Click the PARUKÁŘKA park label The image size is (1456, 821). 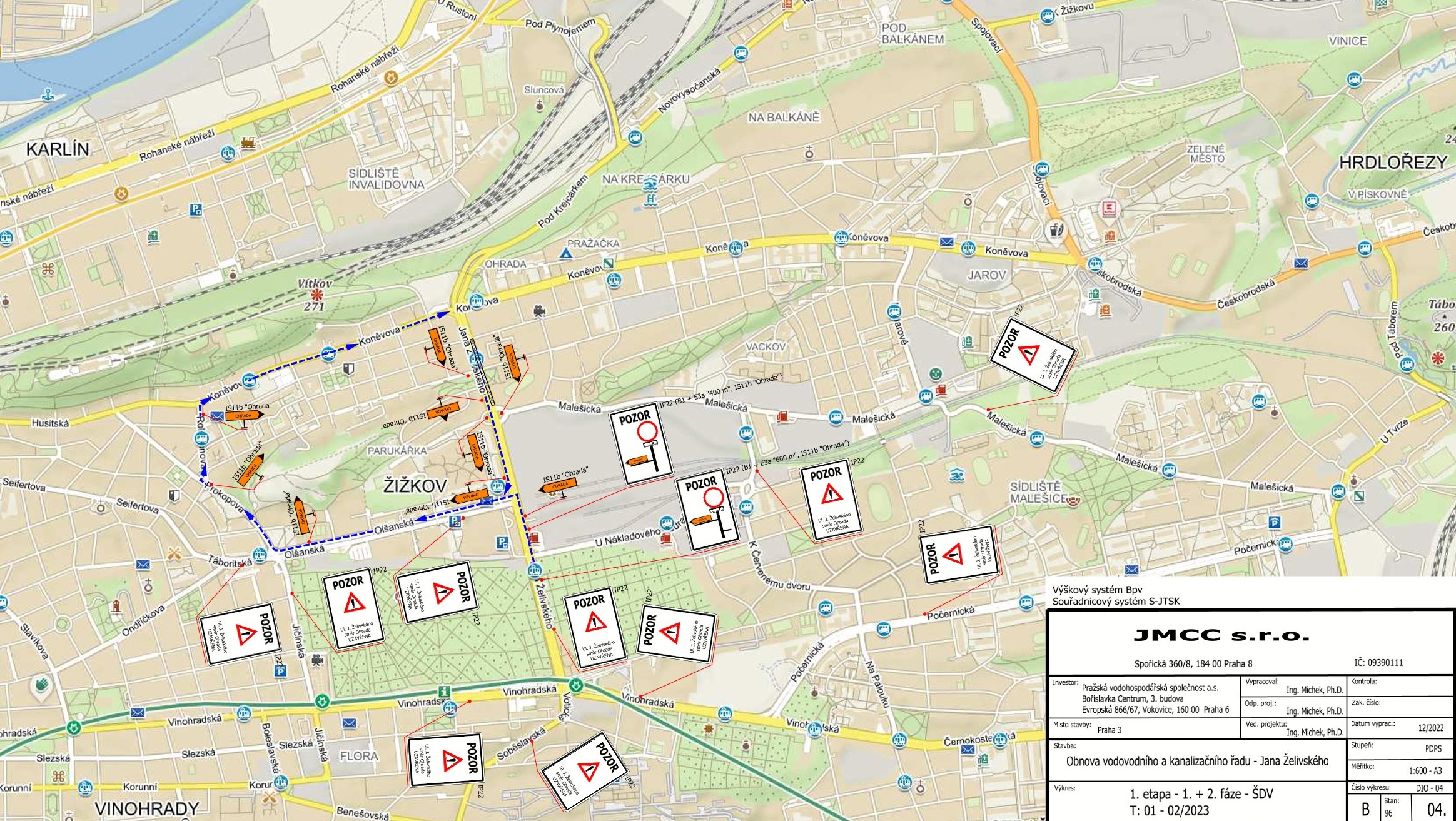397,450
